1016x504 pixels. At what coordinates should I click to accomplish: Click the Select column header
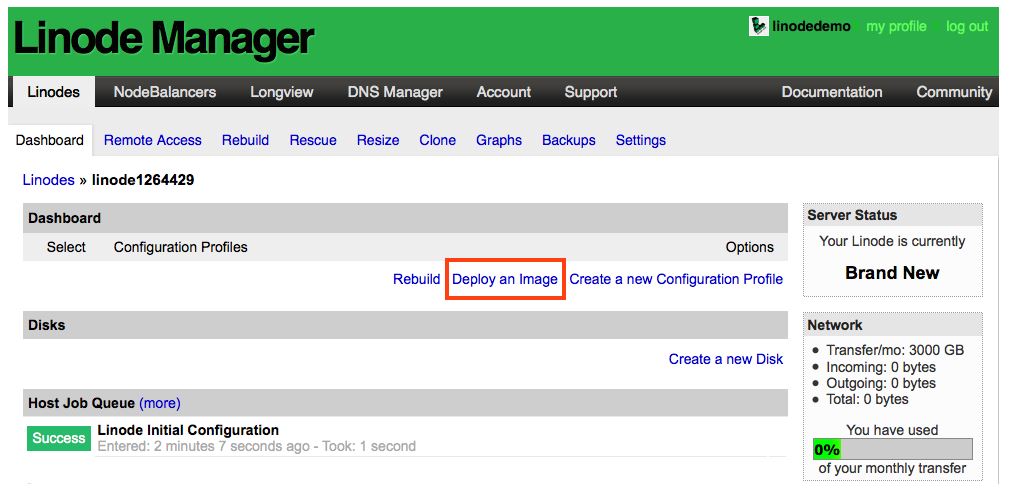[66, 247]
